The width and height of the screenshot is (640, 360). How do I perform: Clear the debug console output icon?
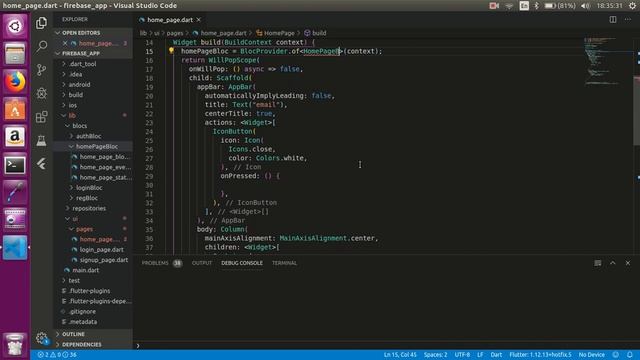point(598,263)
